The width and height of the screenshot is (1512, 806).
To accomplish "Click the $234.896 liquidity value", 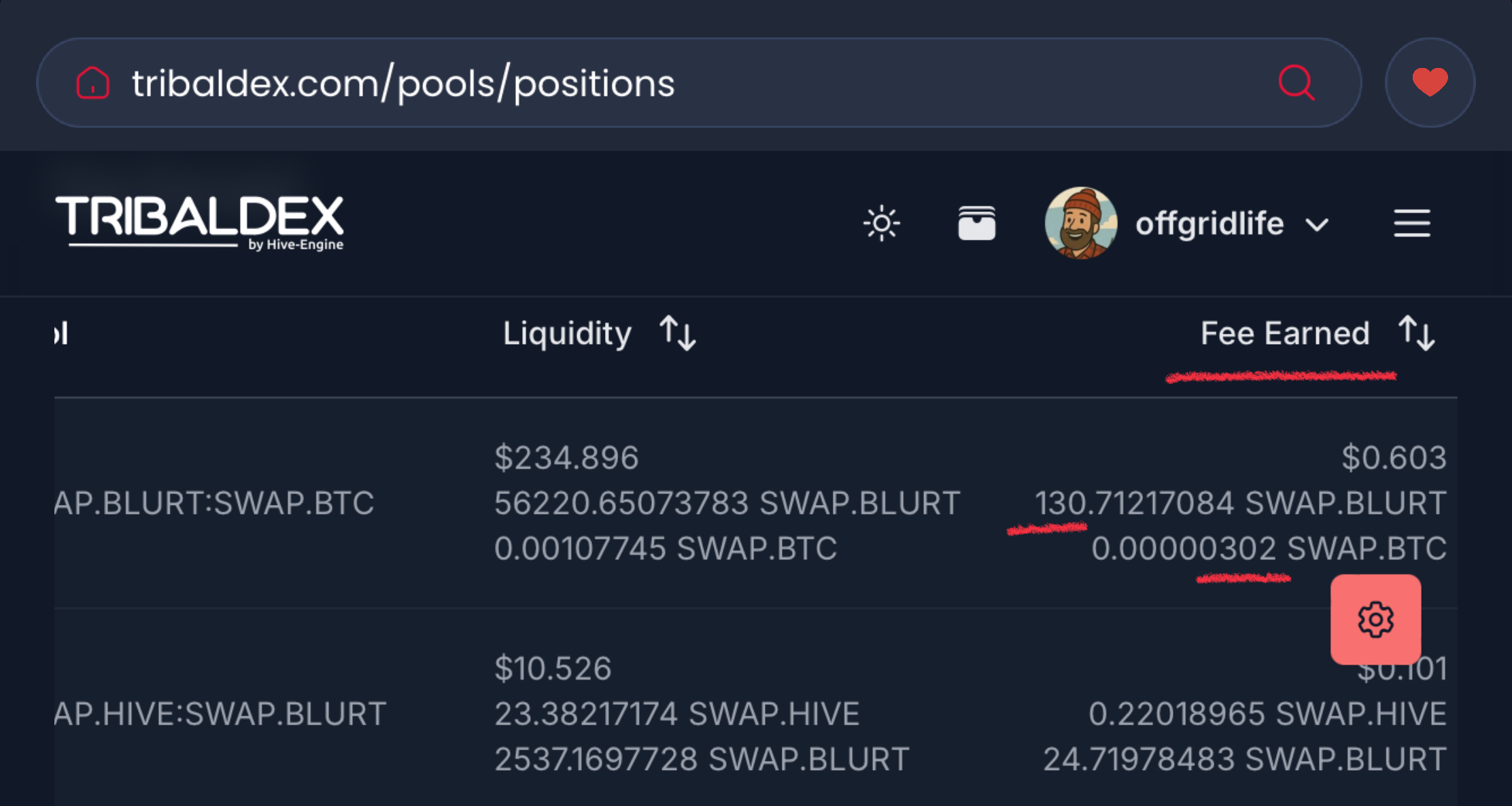I will [x=566, y=457].
